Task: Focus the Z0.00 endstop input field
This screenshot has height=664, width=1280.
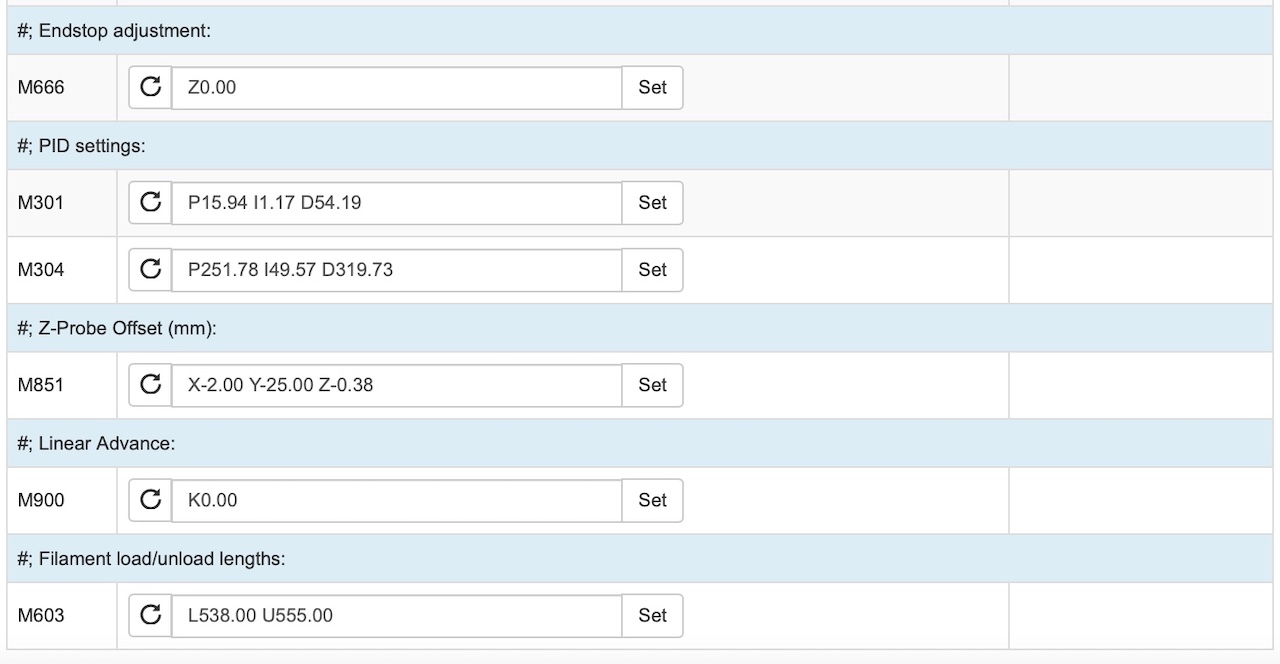Action: point(396,88)
